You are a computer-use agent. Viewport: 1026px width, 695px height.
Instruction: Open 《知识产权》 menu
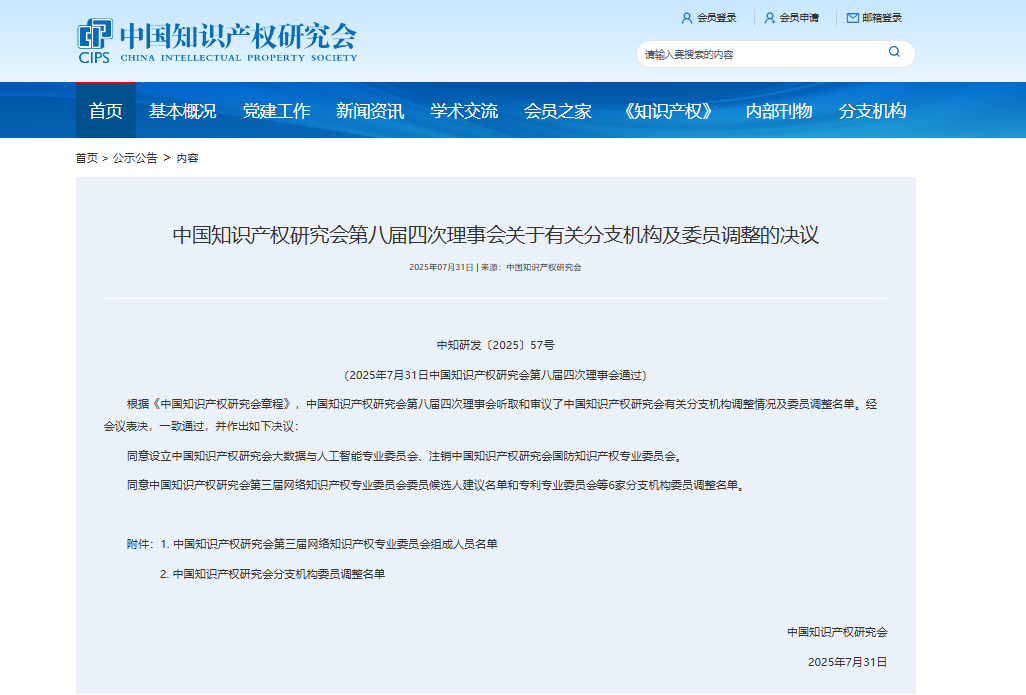coord(668,111)
